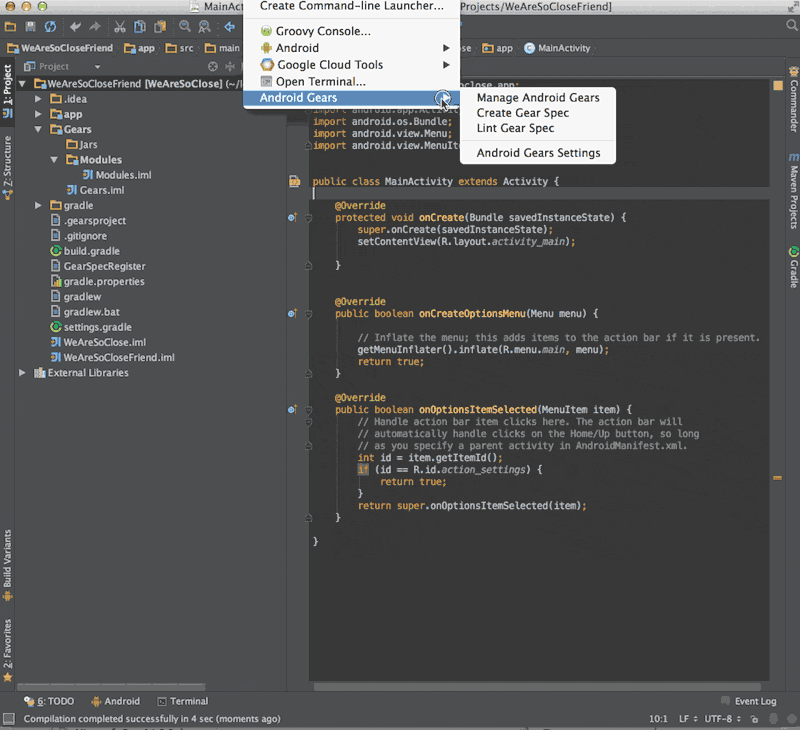Undo with the left arrow icon

click(x=75, y=27)
